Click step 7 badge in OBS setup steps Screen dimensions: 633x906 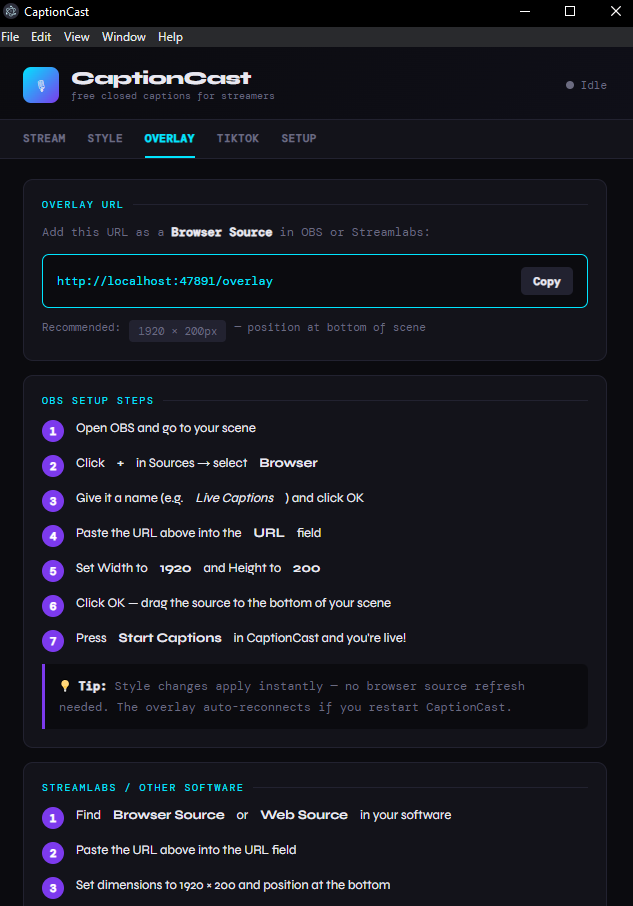click(53, 641)
